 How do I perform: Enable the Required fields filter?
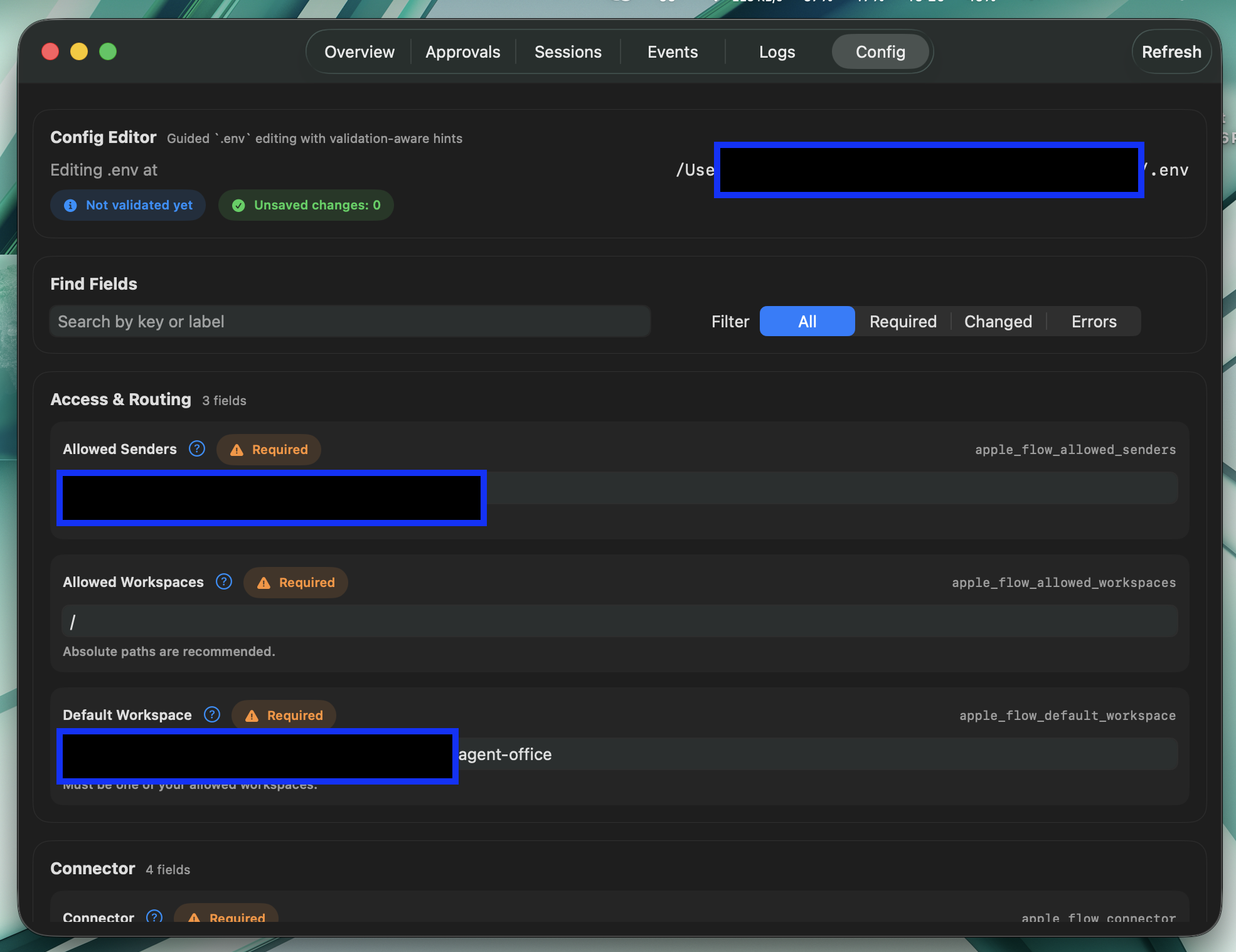(903, 321)
